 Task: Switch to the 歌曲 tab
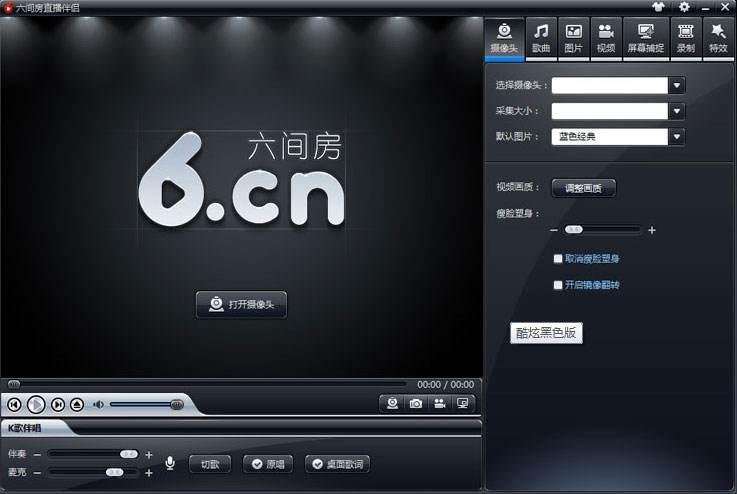click(541, 39)
